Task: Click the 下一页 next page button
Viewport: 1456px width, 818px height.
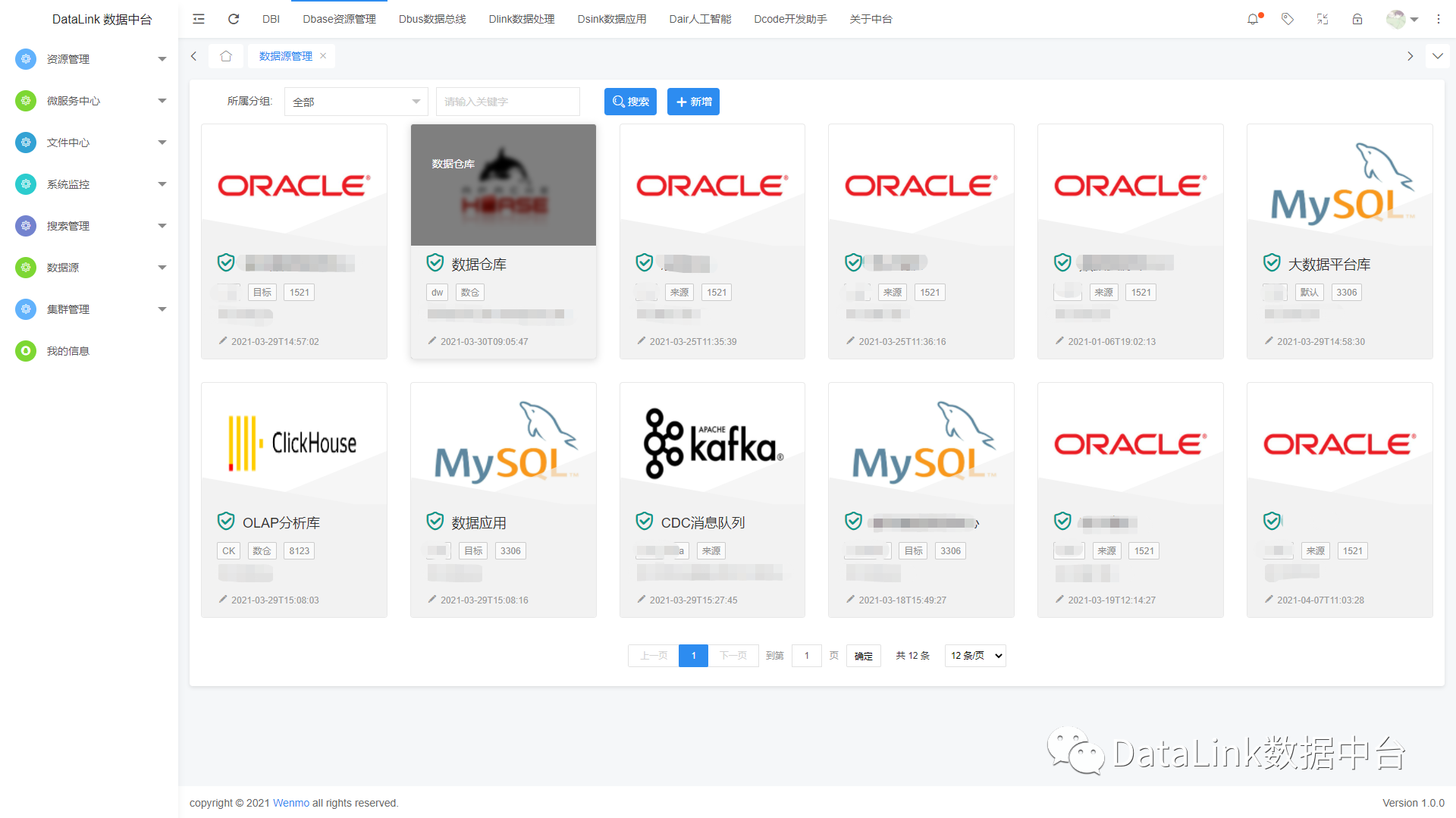Action: (733, 656)
